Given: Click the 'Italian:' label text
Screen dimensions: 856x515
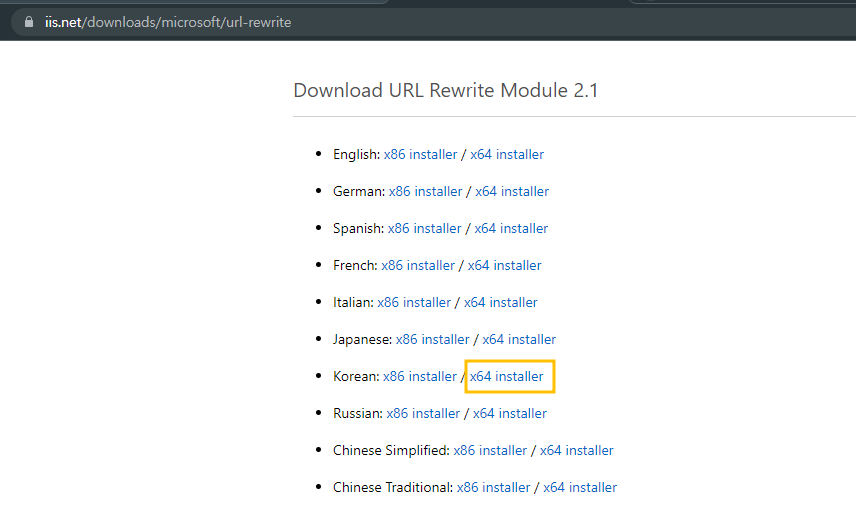Looking at the screenshot, I should 353,303.
